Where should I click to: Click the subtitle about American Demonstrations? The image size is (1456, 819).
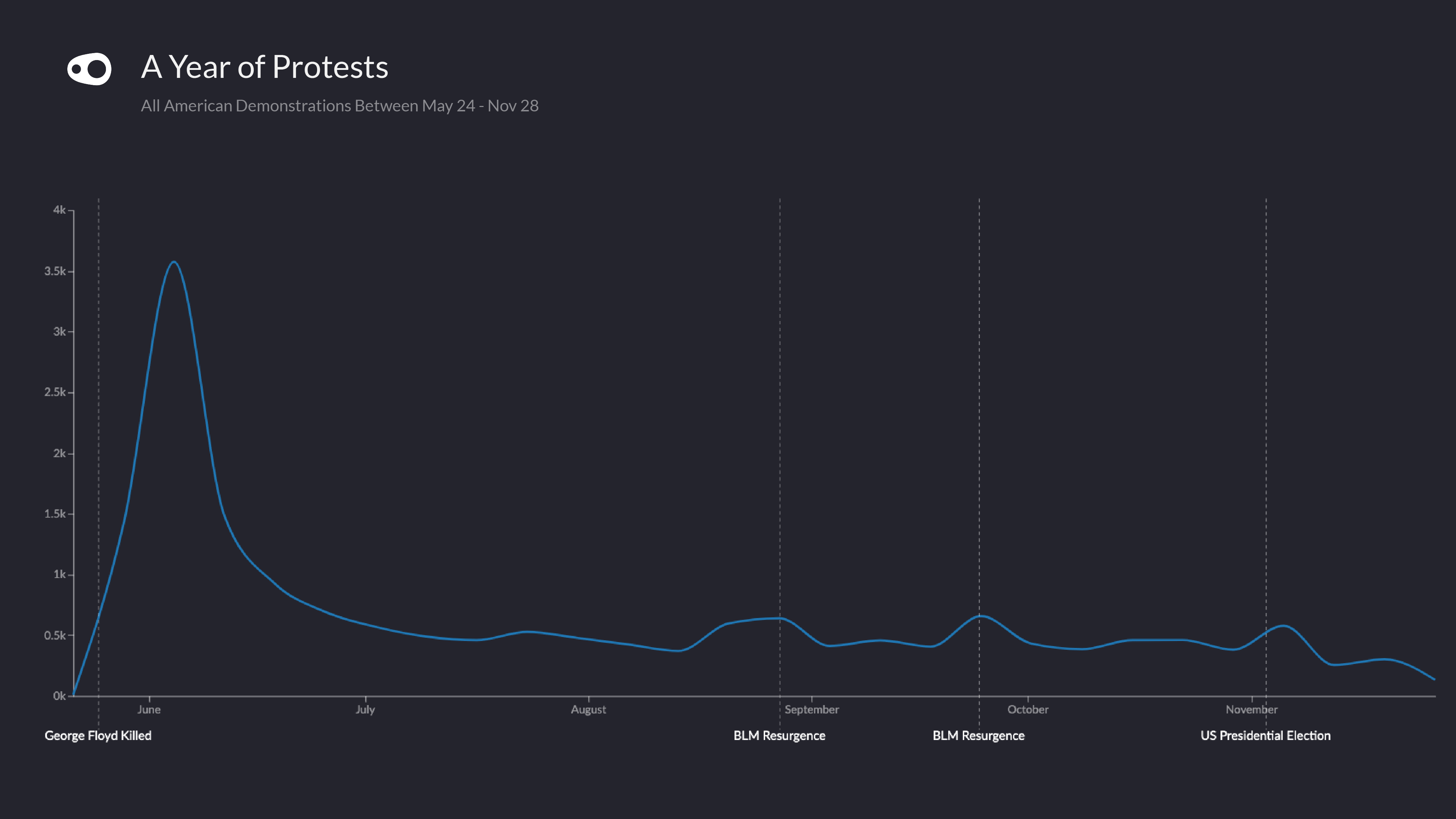339,106
